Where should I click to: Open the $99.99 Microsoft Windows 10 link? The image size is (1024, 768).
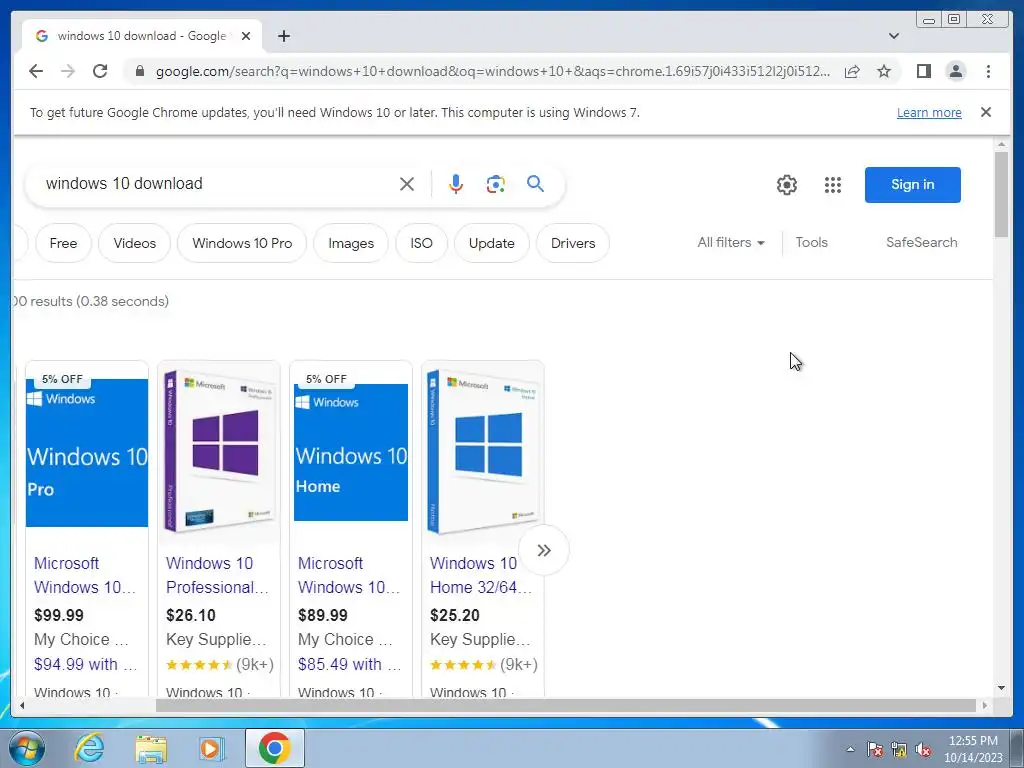[85, 575]
